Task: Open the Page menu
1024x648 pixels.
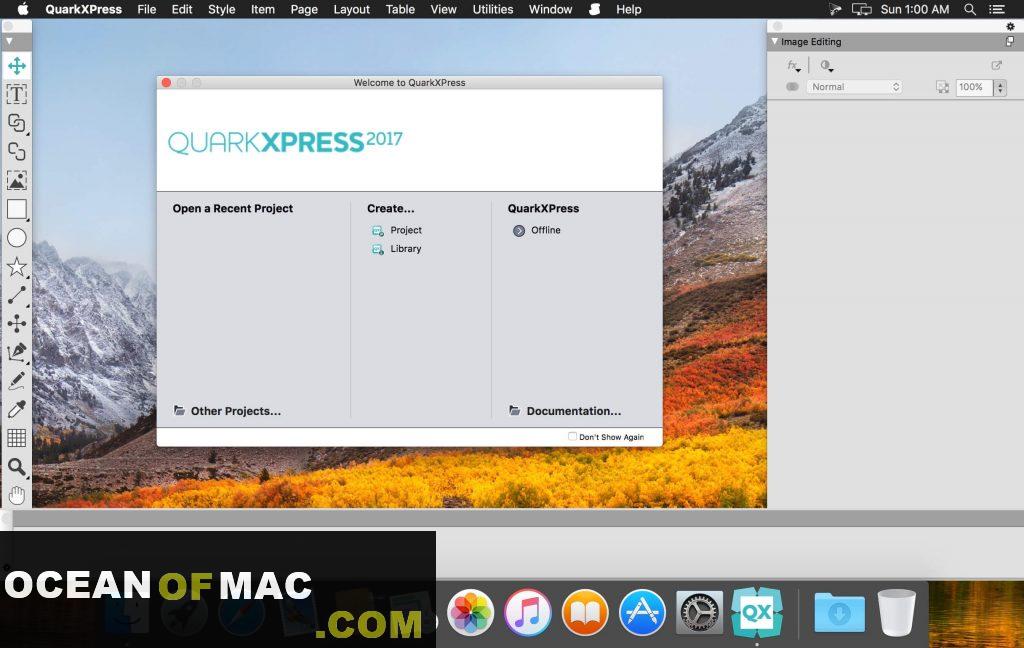Action: click(304, 9)
